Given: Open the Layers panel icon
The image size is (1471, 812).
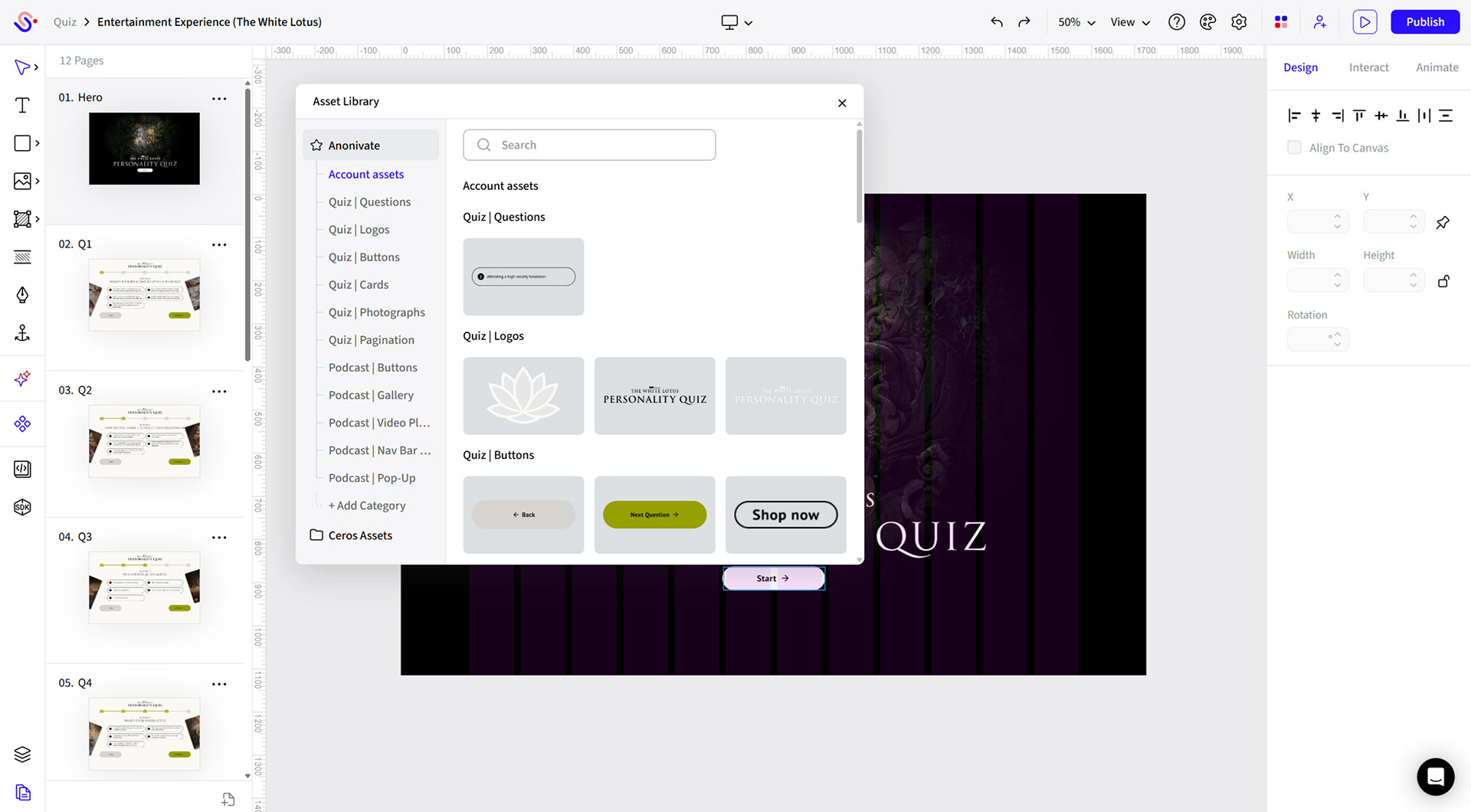Looking at the screenshot, I should click(x=22, y=755).
